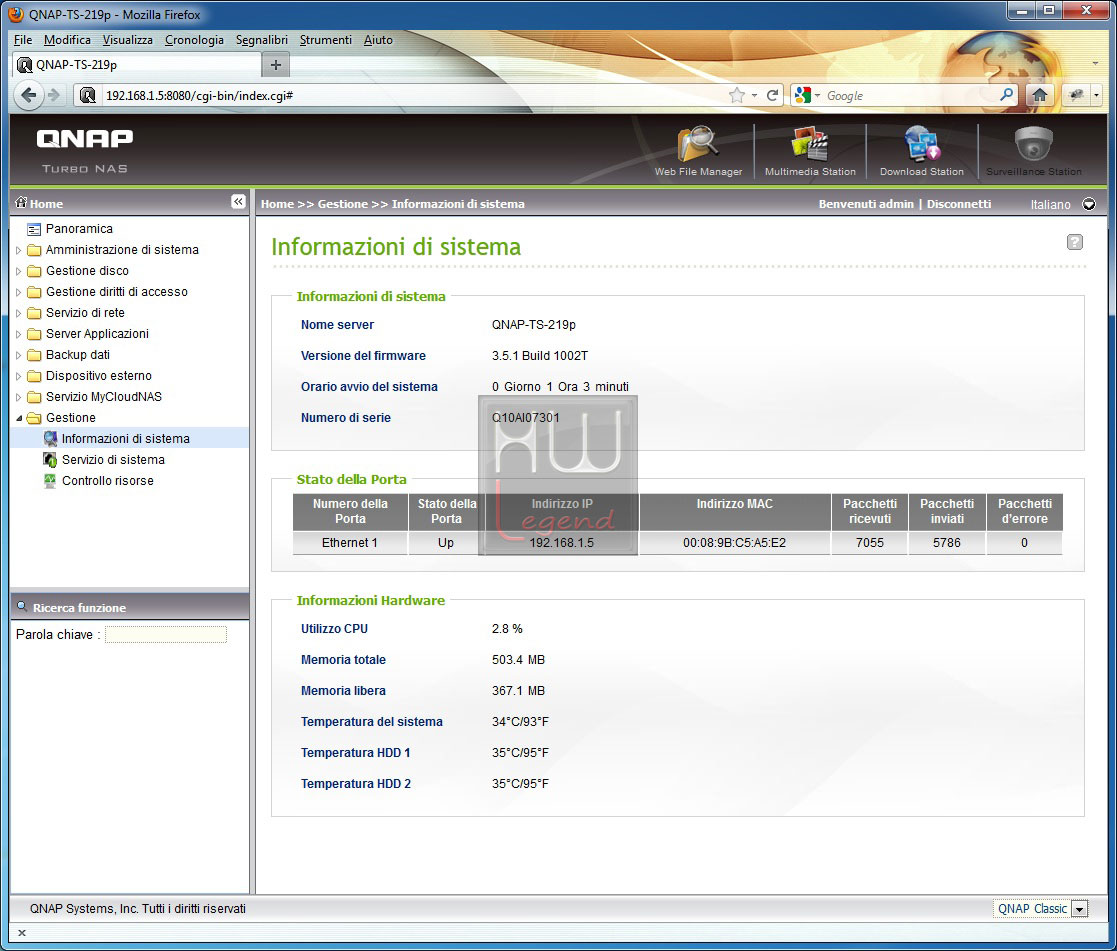
Task: Open Web File Manager
Action: (698, 151)
